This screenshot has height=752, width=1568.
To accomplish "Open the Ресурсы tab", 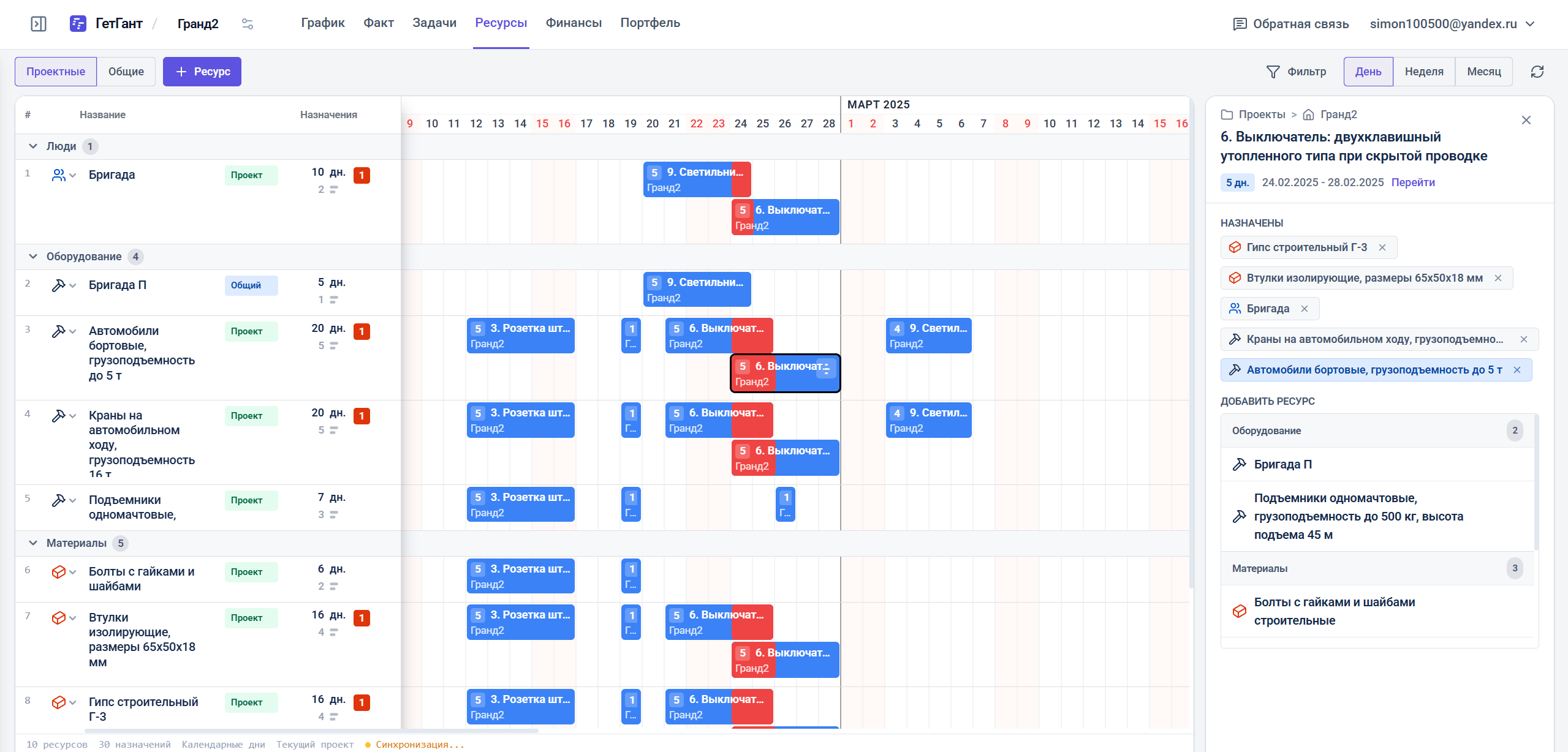I will [501, 23].
